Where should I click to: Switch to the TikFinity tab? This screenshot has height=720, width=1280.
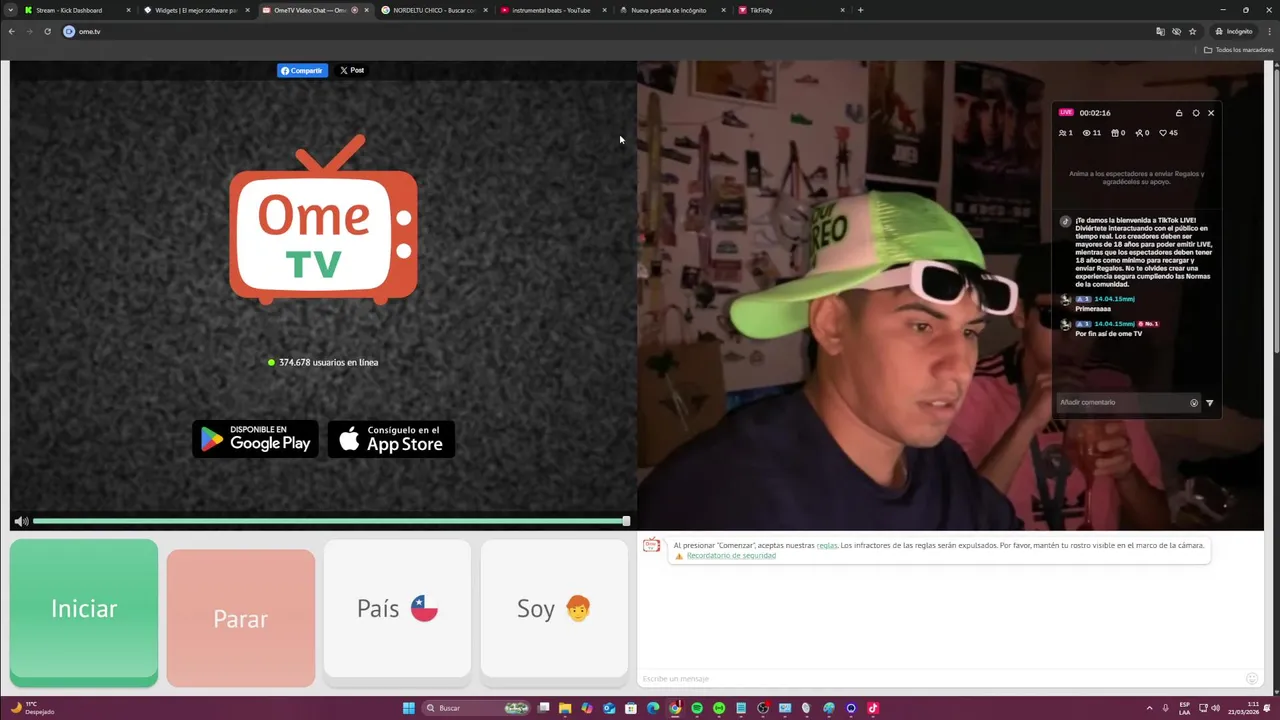click(x=790, y=10)
